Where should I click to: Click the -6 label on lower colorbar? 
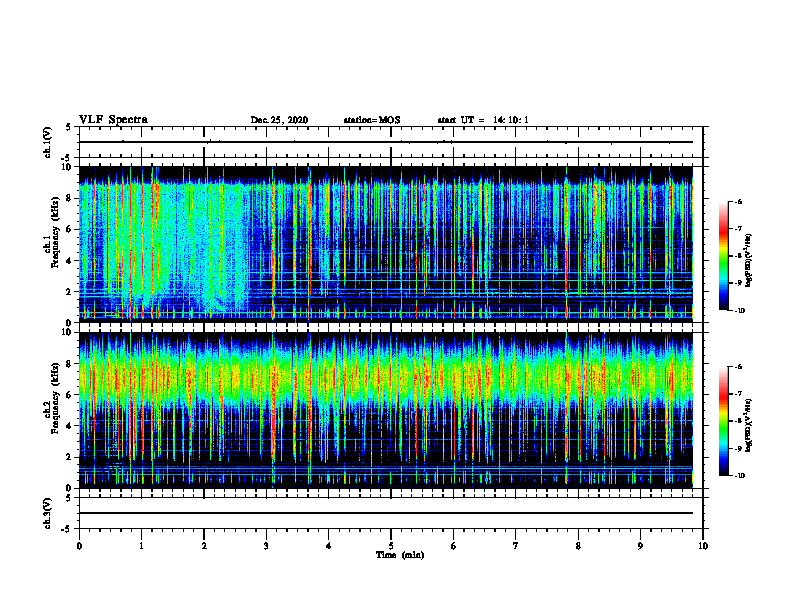click(738, 367)
